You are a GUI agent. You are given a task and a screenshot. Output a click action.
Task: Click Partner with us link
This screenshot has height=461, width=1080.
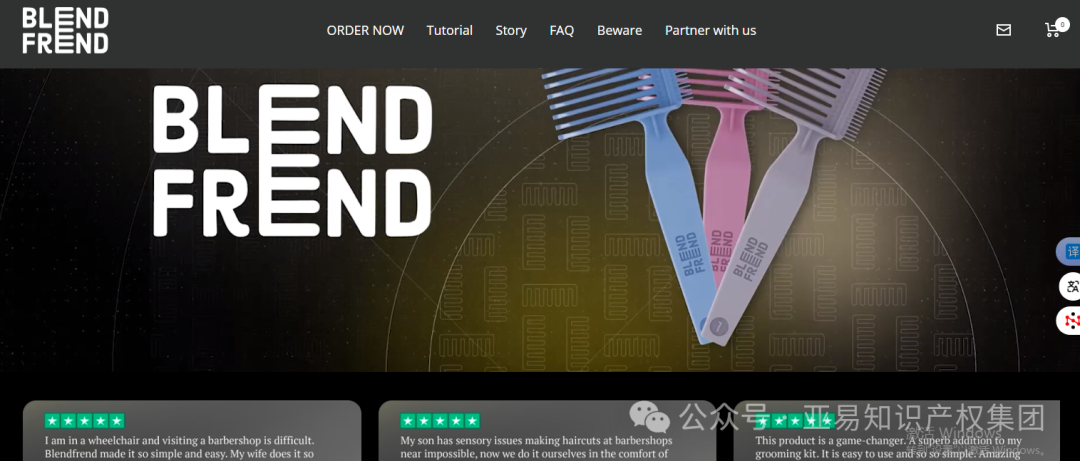pos(710,30)
